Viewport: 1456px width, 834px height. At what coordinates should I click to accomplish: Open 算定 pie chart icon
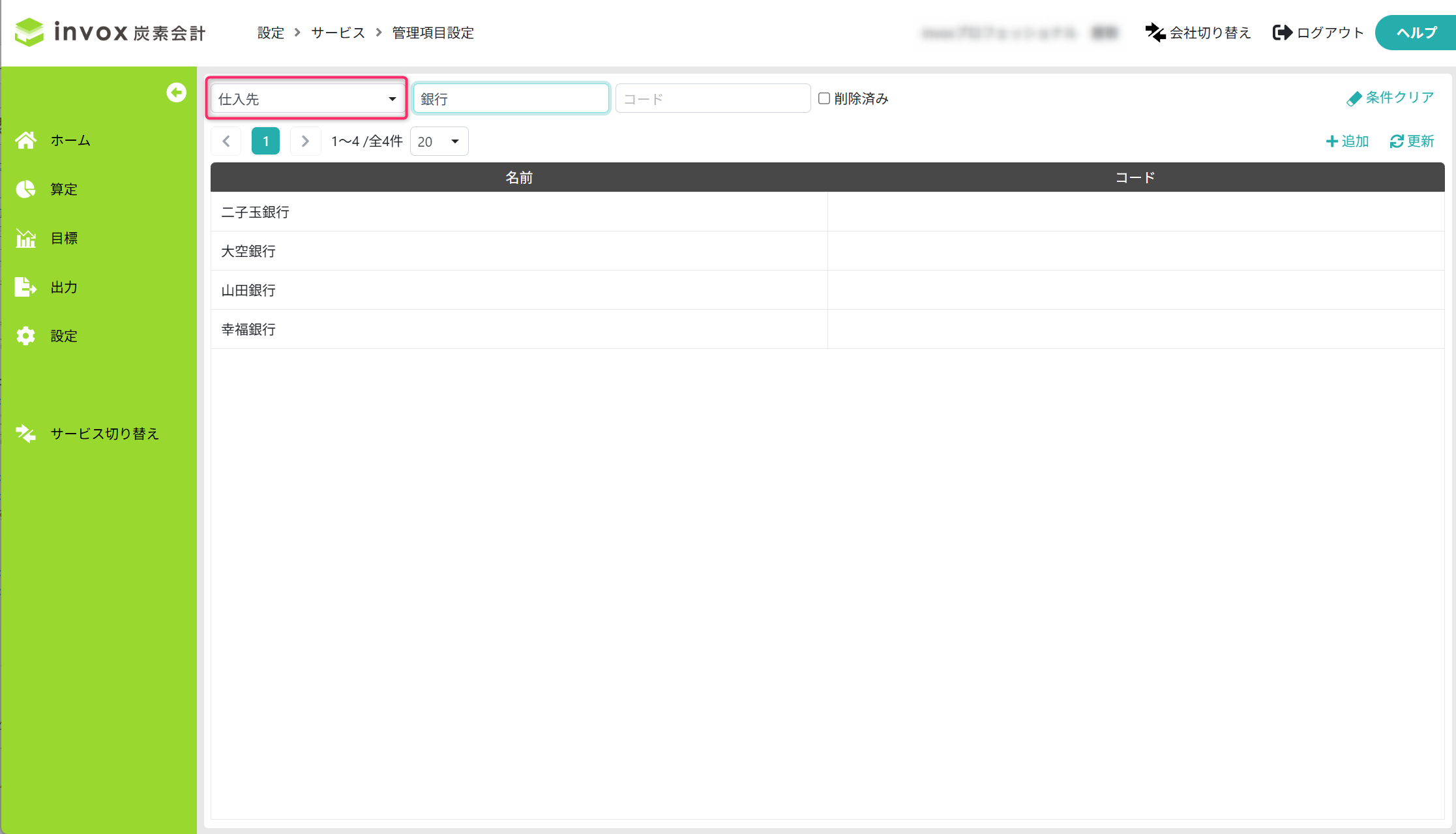pos(26,189)
